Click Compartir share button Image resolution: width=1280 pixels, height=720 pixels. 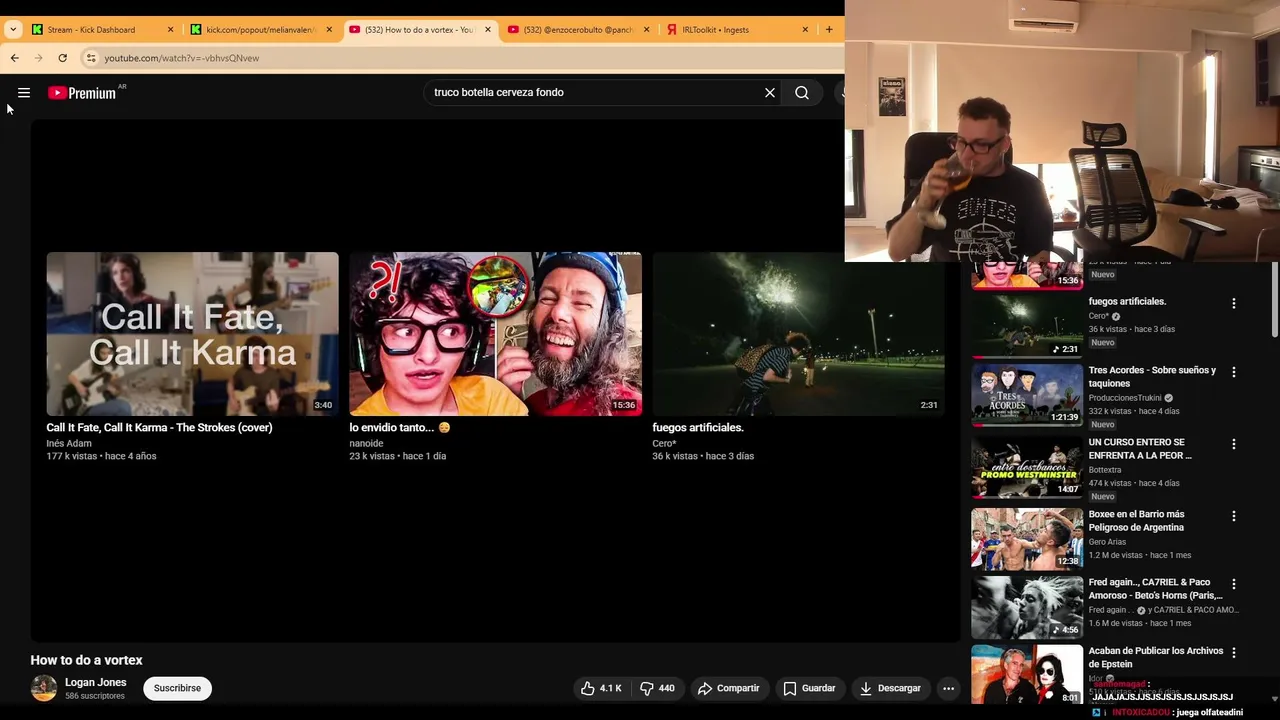(x=729, y=688)
